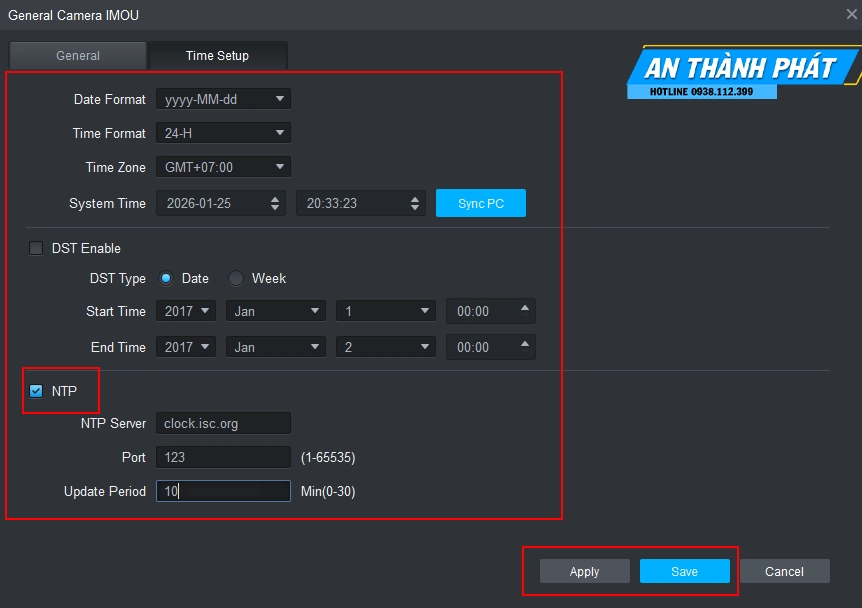Enable the DST Enable checkbox

coord(37,248)
